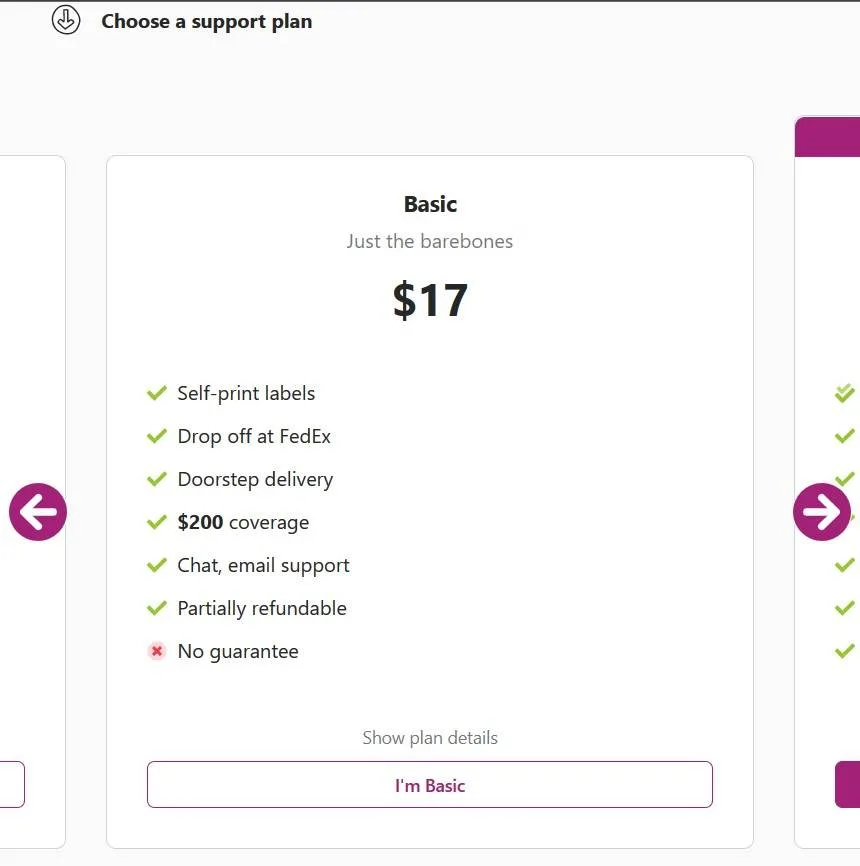The width and height of the screenshot is (860, 866).
Task: Click the Basic plan title
Action: click(x=430, y=204)
